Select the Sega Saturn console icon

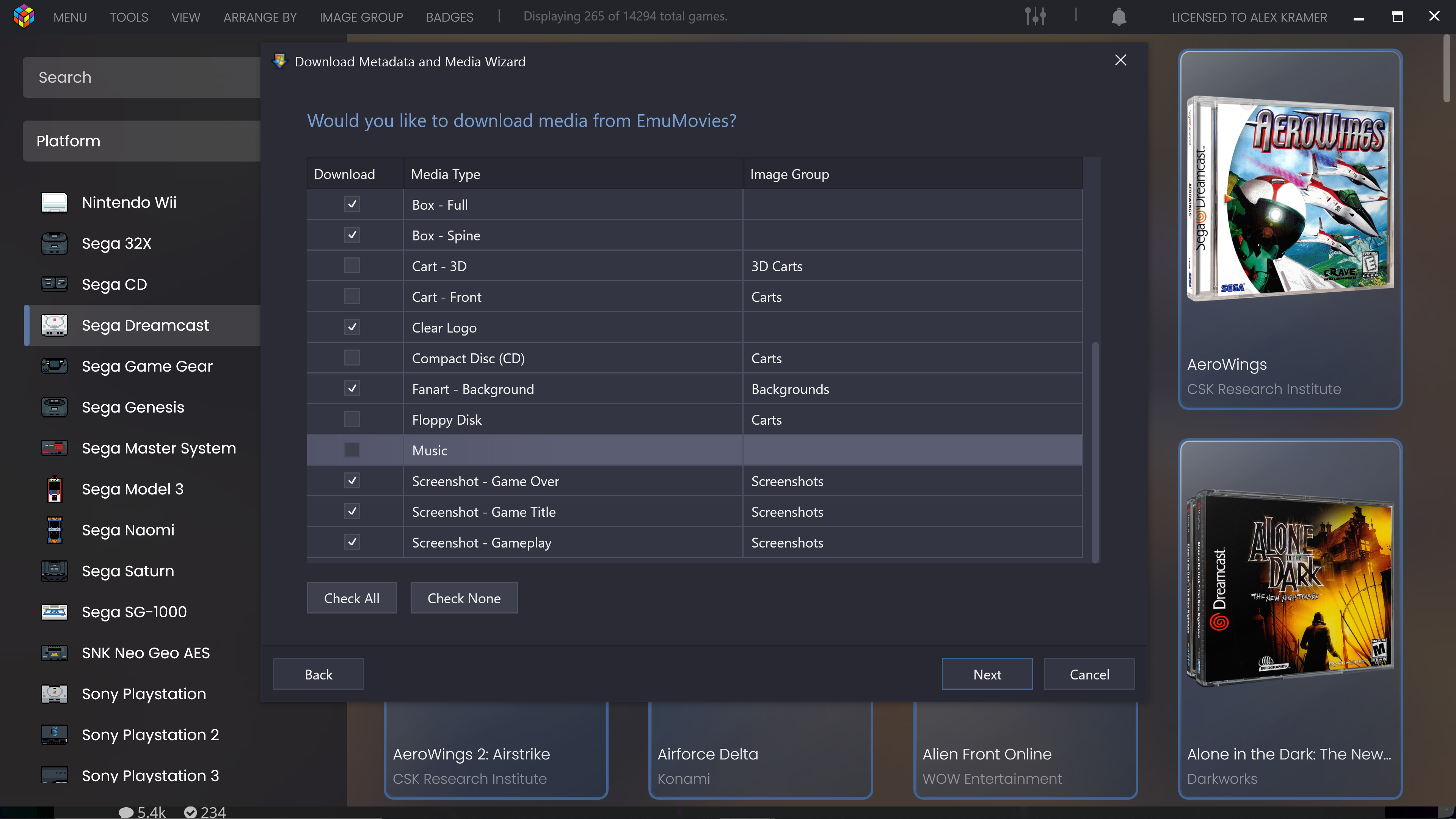[54, 571]
